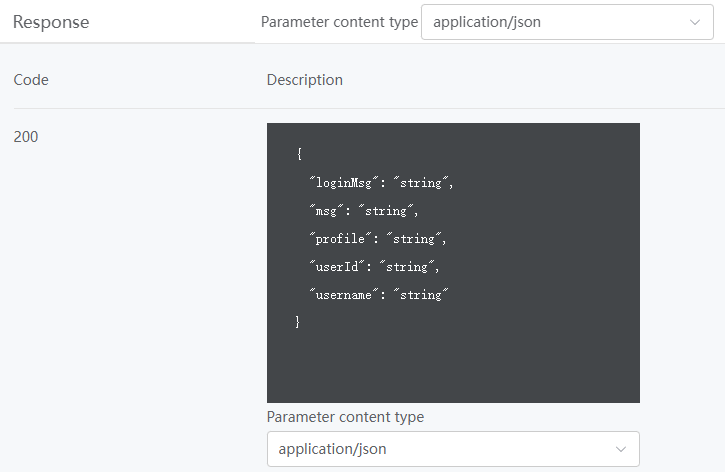Click the opening brace of the JSON example
725x472 pixels.
click(299, 153)
